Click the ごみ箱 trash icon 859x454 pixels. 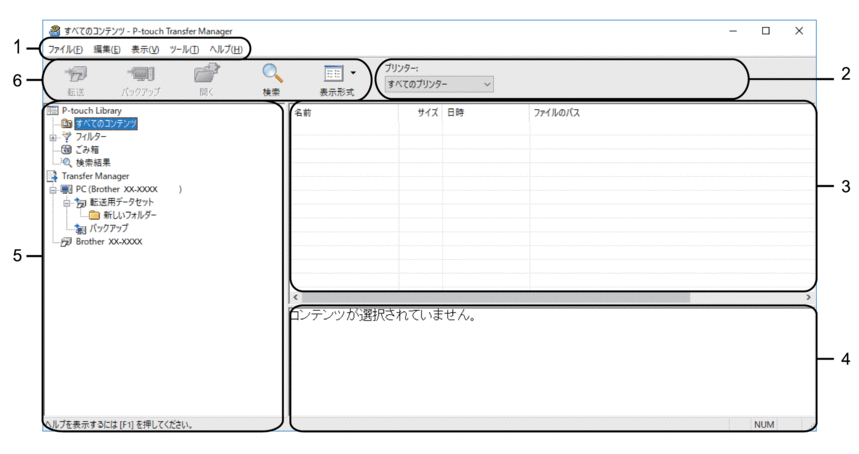point(66,150)
